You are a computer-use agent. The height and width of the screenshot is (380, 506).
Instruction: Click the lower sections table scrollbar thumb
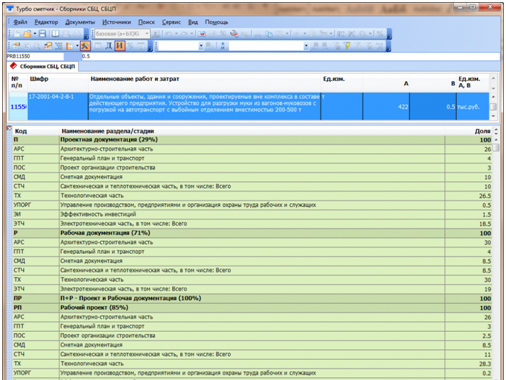(496, 147)
